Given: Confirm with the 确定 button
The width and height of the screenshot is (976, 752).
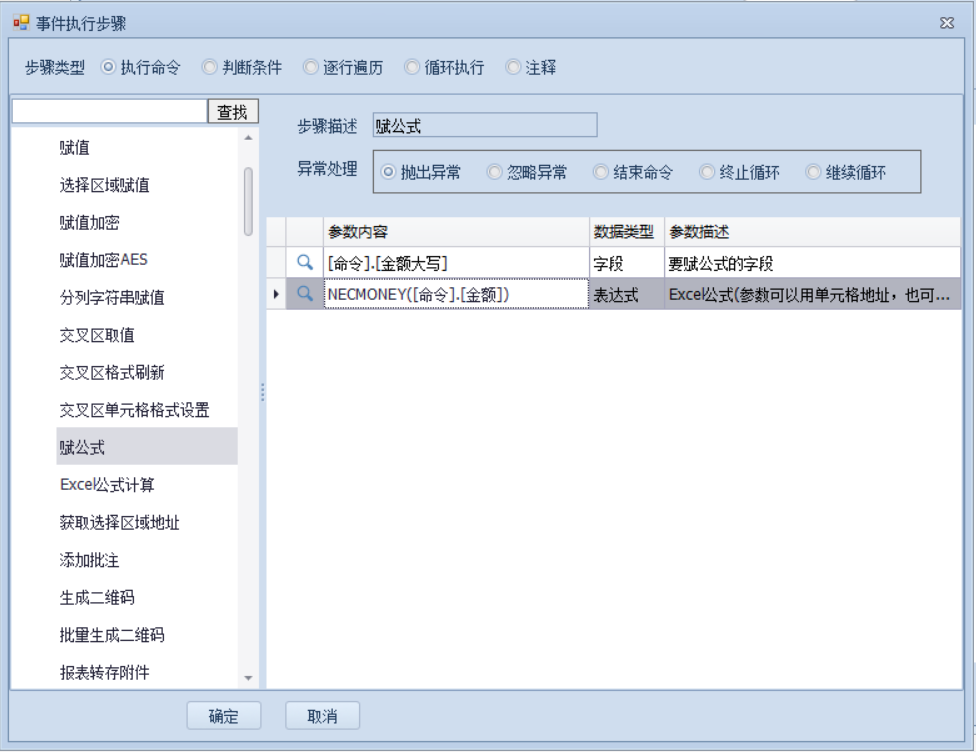Looking at the screenshot, I should [x=224, y=716].
